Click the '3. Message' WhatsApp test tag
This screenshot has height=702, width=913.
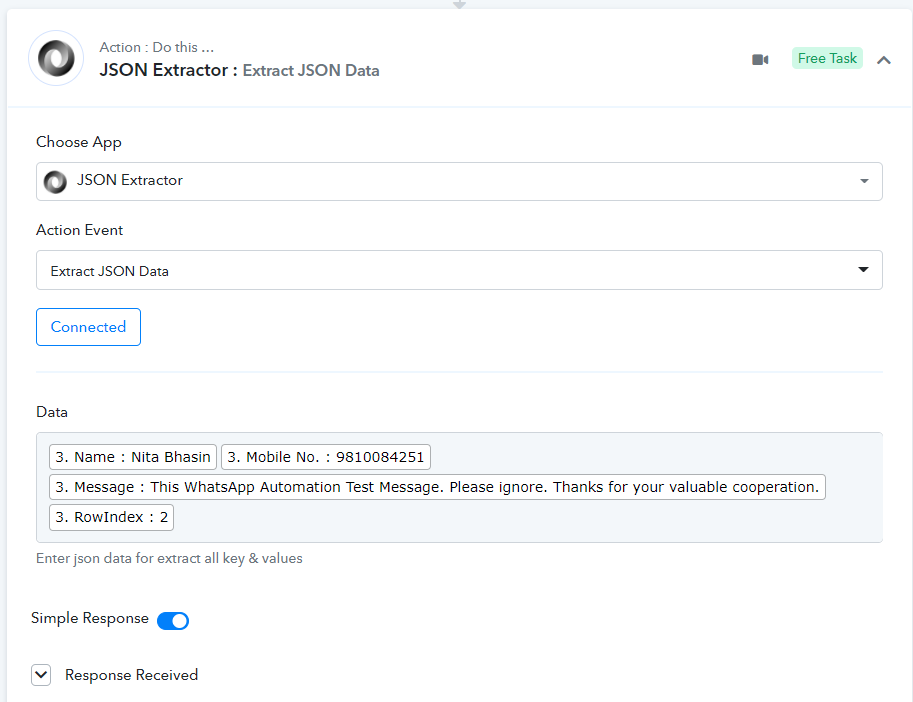437,487
